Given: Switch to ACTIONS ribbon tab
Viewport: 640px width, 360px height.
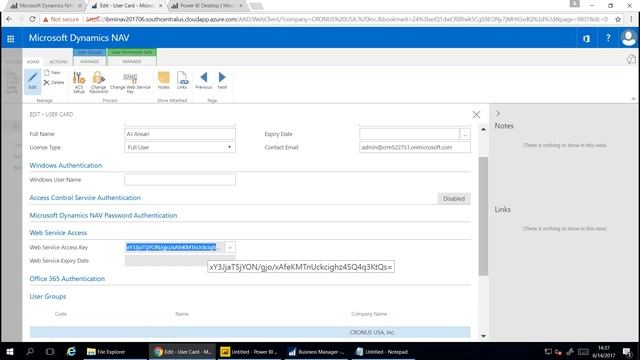Looking at the screenshot, I should coord(58,62).
